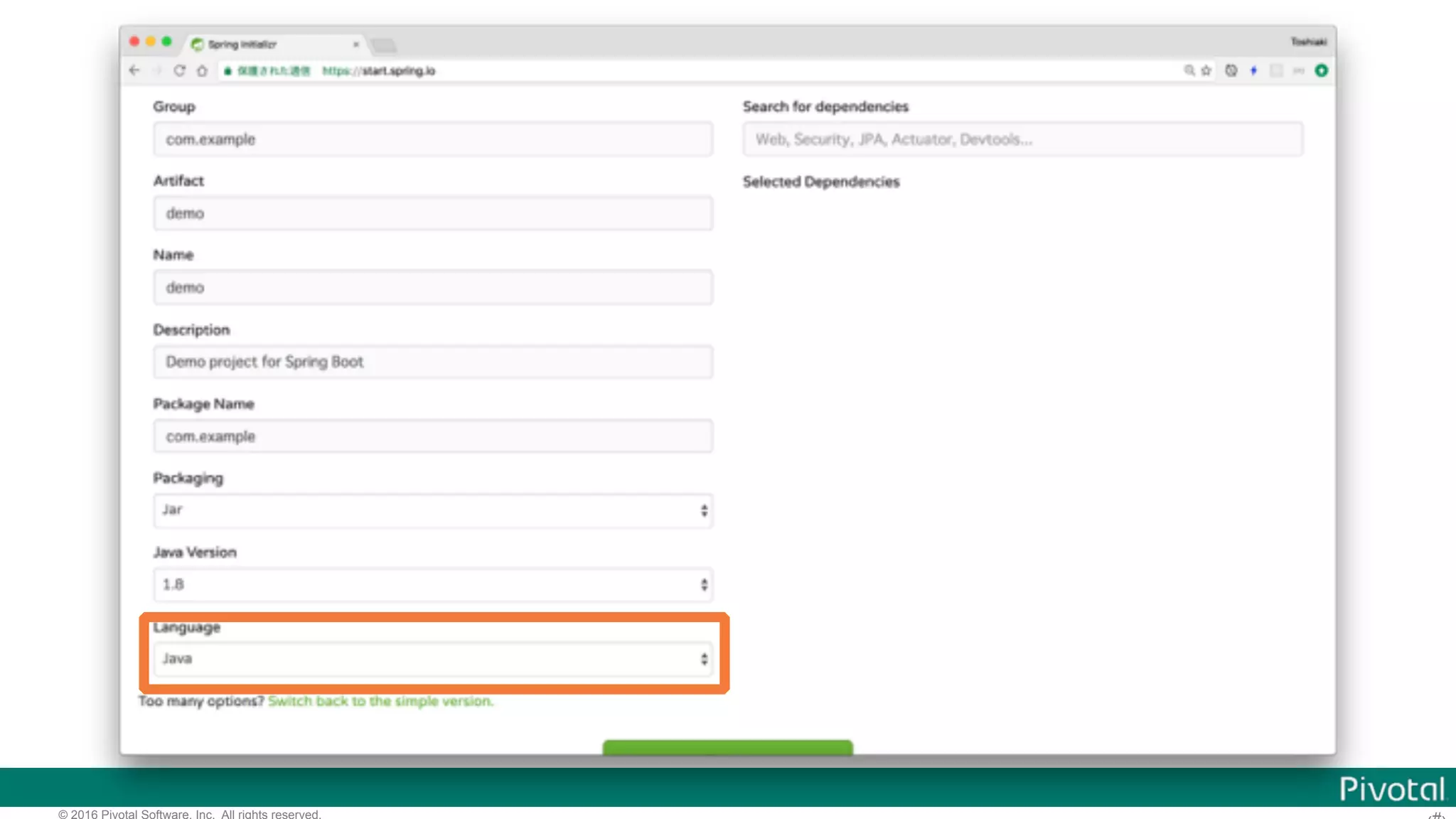Screen dimensions: 1456x819
Task: Go back with browser back arrow
Action: 134,70
